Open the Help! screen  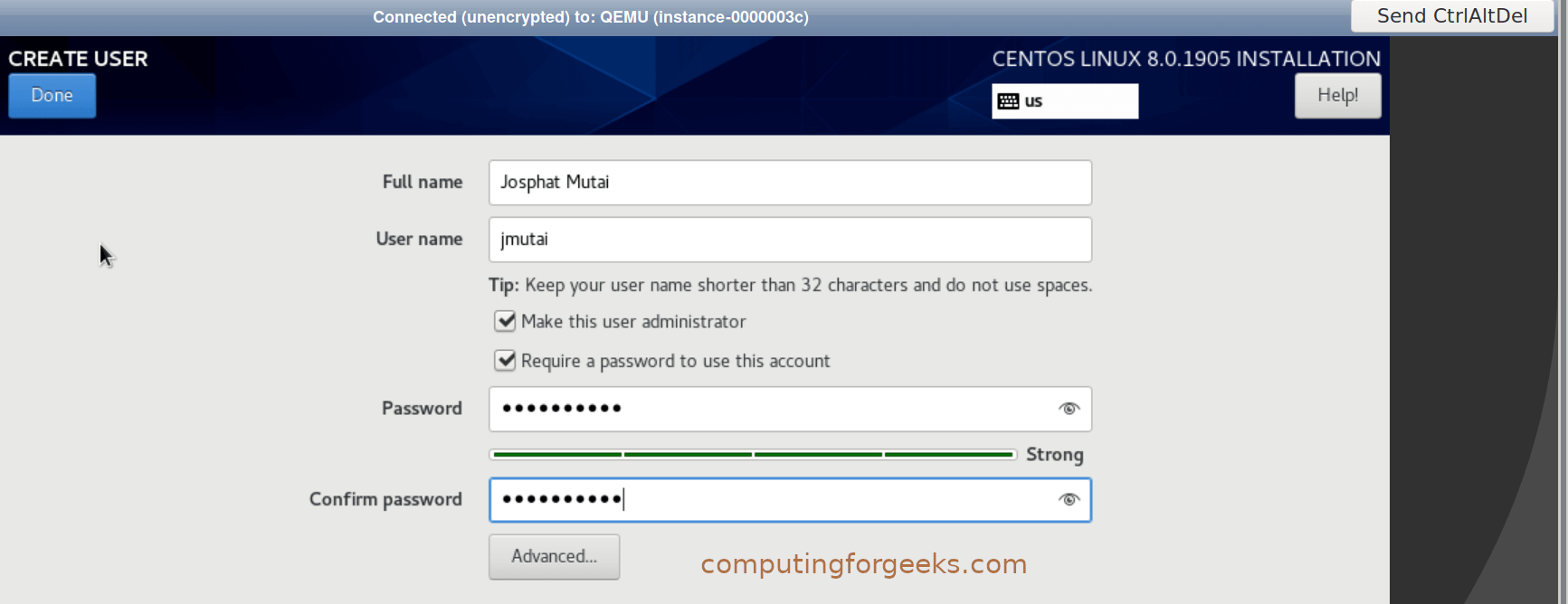pyautogui.click(x=1337, y=96)
